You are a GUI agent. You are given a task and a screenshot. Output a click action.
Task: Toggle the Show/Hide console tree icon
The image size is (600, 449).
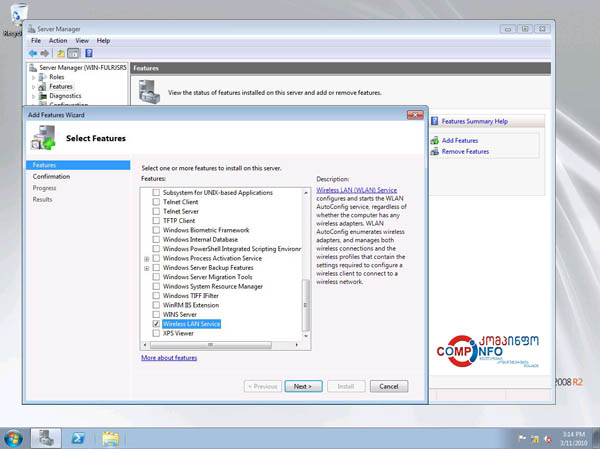tap(73, 53)
